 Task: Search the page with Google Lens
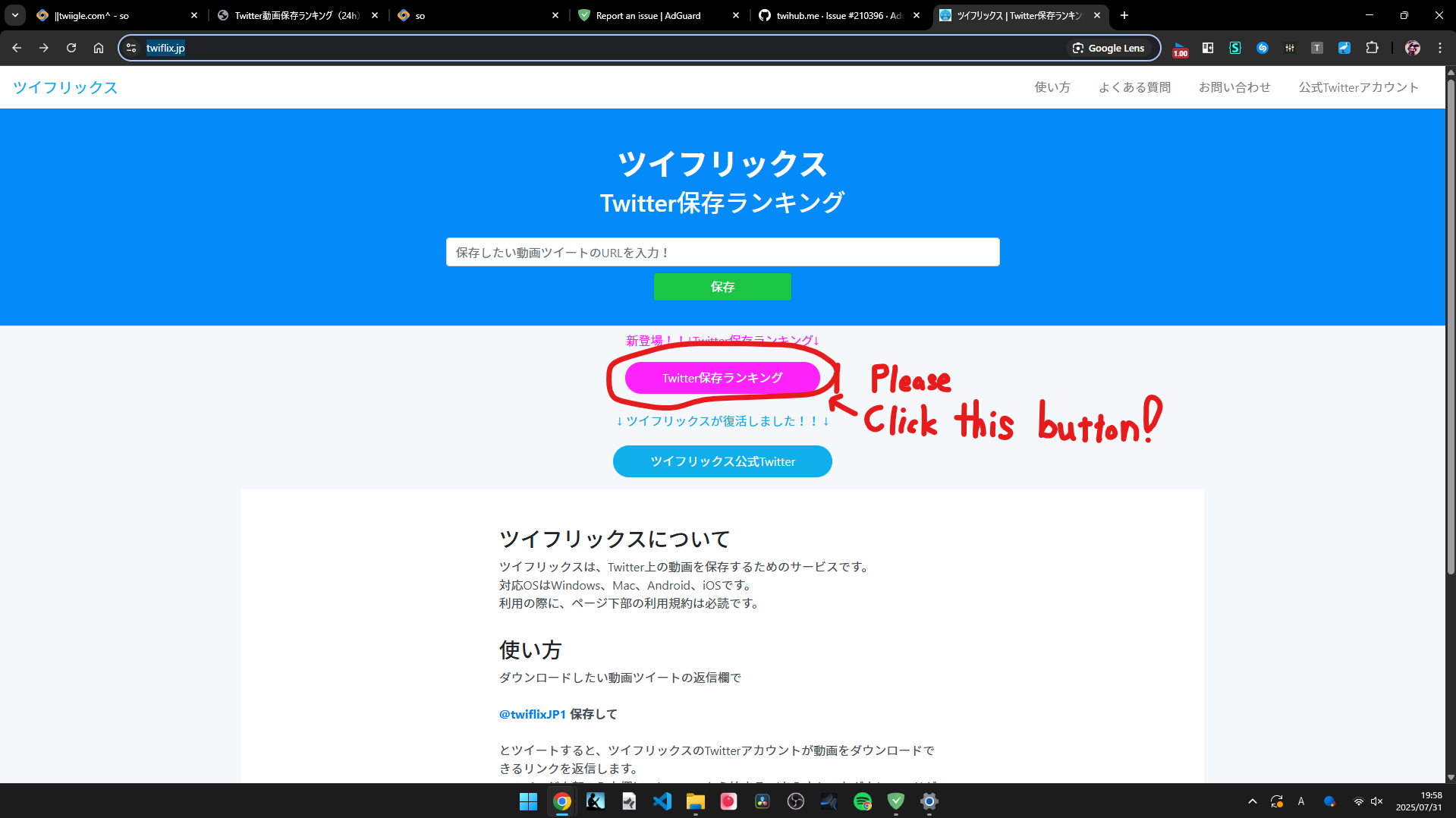tap(1109, 48)
